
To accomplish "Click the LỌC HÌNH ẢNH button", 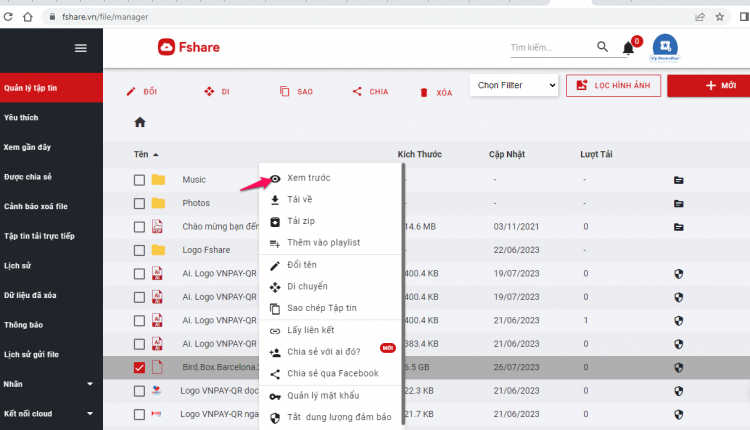I will 613,86.
